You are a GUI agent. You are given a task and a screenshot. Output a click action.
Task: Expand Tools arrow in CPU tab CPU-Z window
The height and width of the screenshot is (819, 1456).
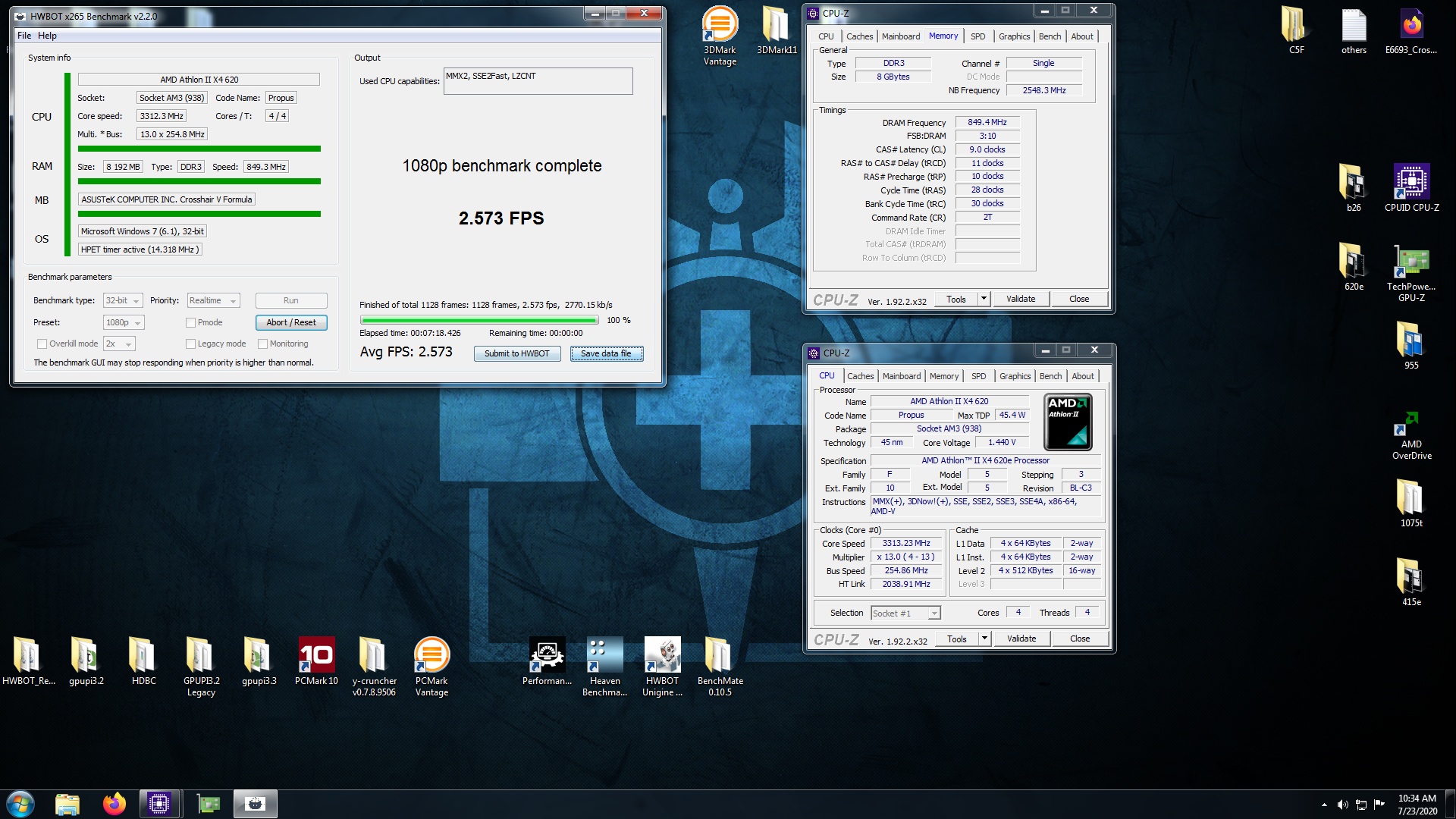[x=984, y=639]
